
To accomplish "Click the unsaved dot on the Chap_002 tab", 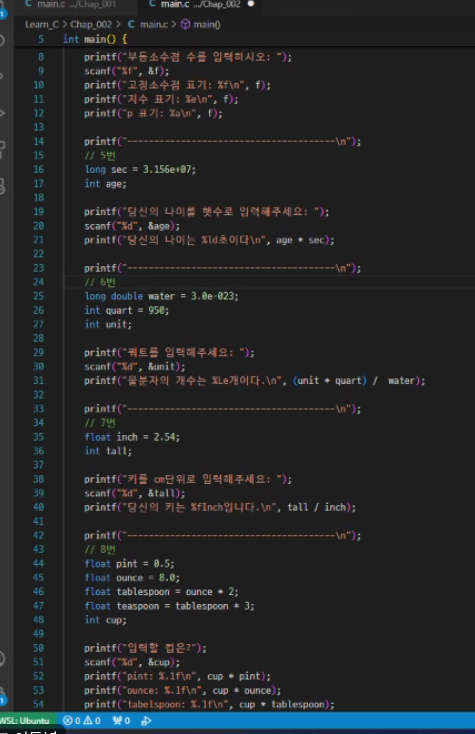I will click(x=251, y=4).
